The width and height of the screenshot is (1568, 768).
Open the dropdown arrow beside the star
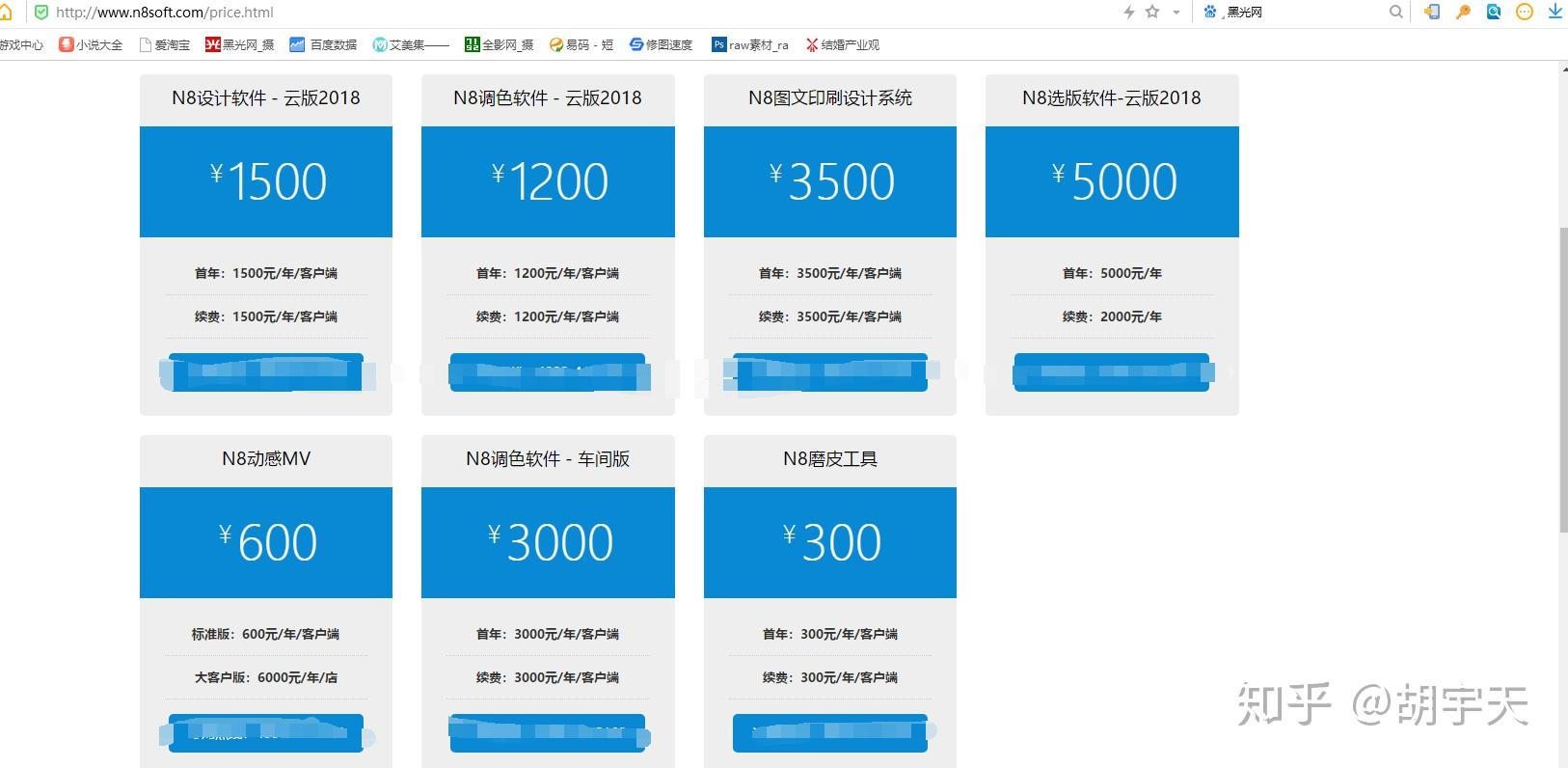click(1176, 13)
